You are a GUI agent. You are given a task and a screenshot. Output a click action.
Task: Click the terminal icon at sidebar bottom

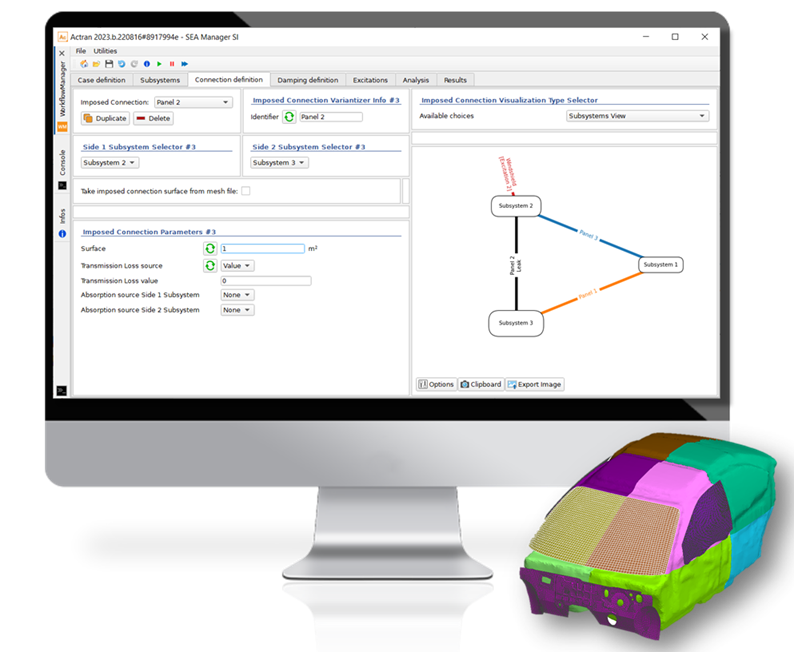(x=62, y=390)
